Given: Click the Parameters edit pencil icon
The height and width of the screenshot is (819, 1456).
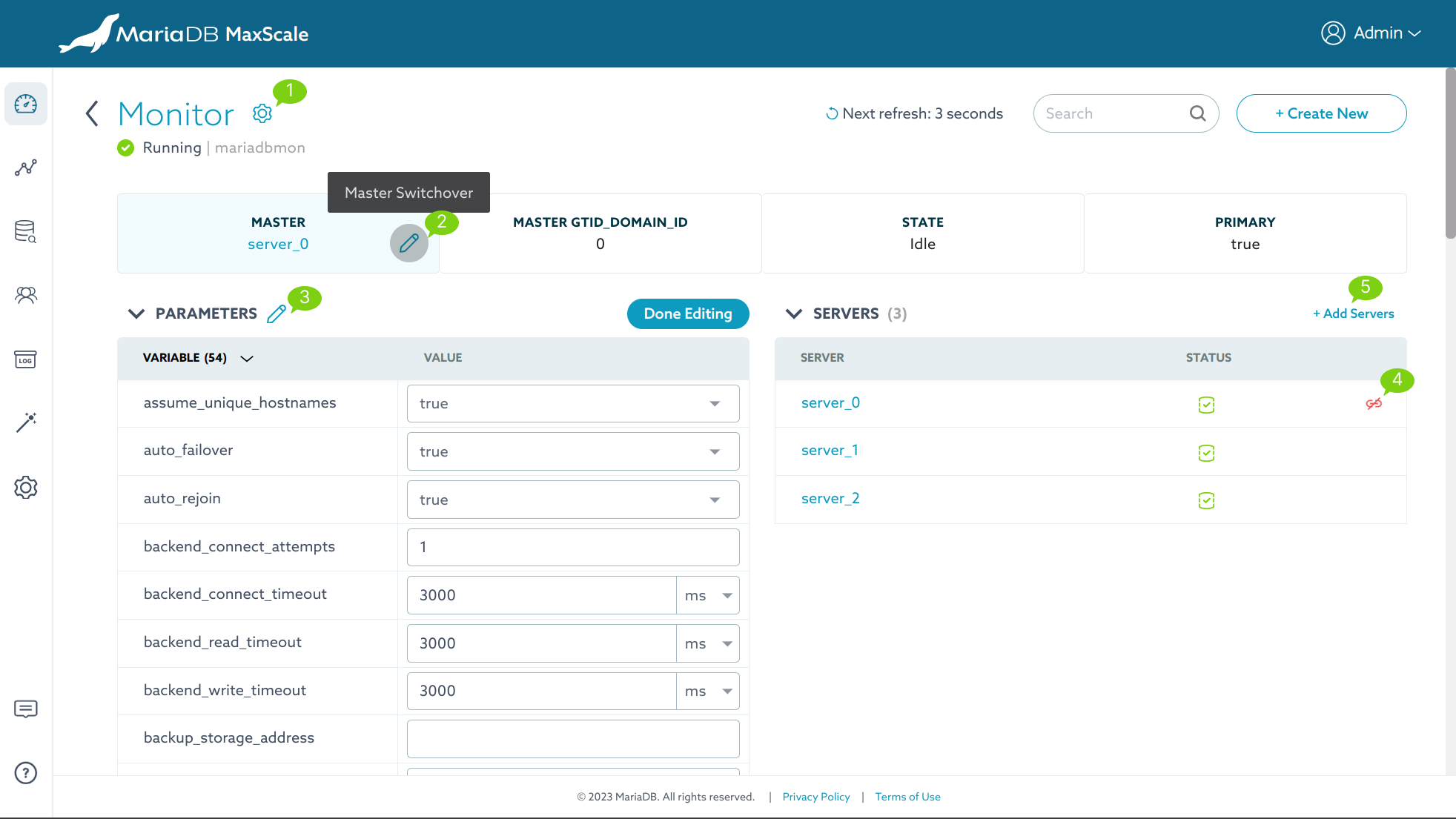Looking at the screenshot, I should 277,314.
